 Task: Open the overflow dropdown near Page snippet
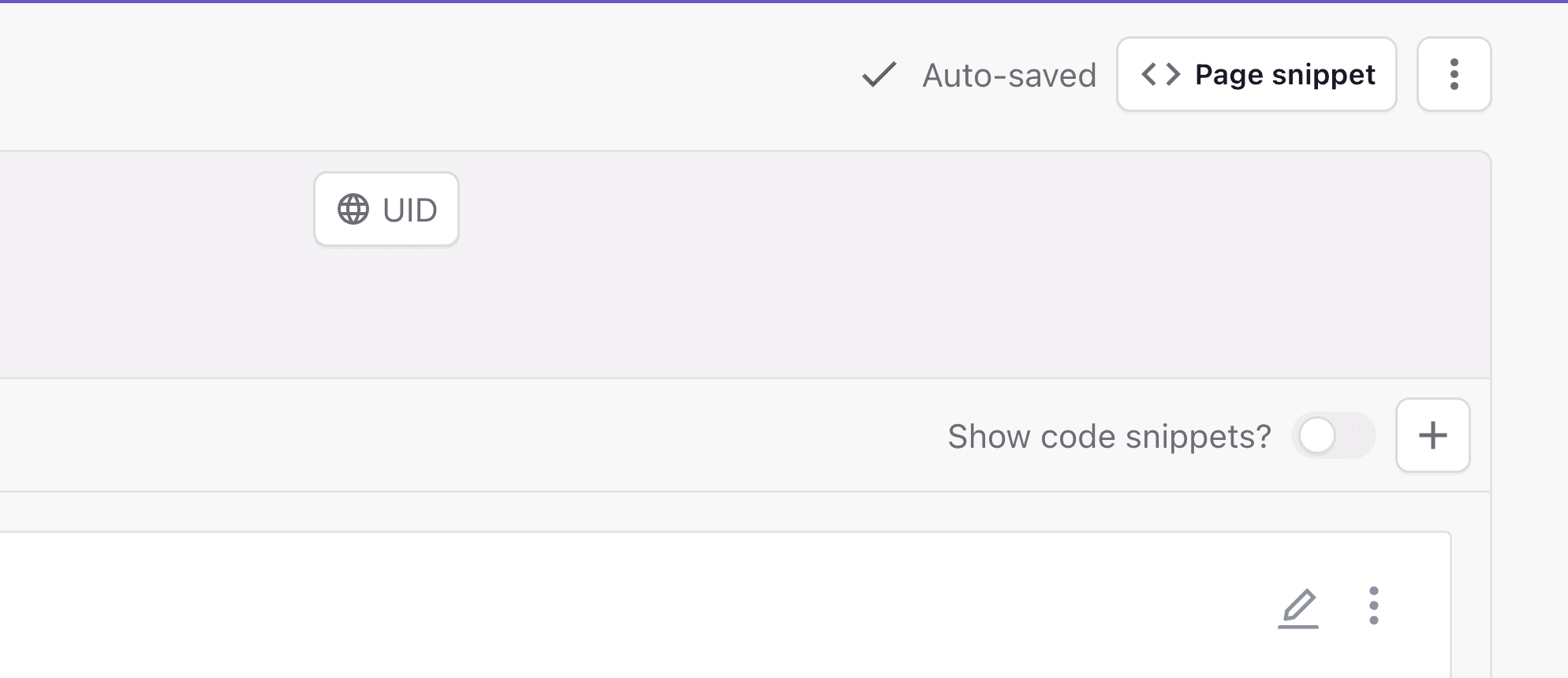pyautogui.click(x=1454, y=74)
